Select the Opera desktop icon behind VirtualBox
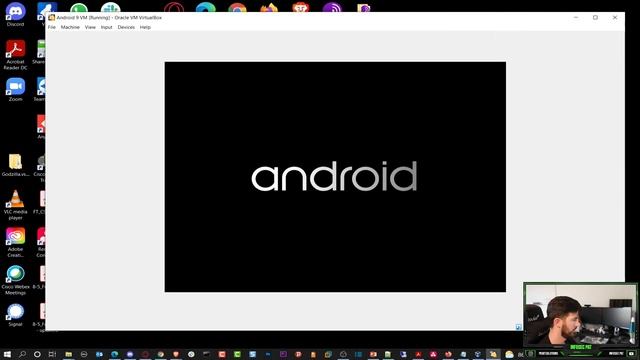This screenshot has width=640, height=360. 174,7
